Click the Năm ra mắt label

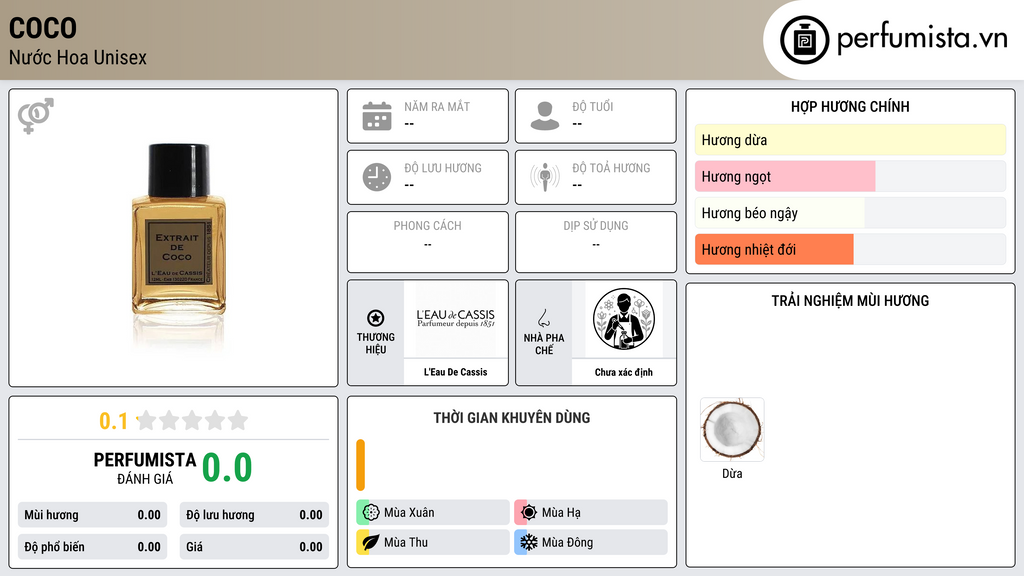[437, 106]
